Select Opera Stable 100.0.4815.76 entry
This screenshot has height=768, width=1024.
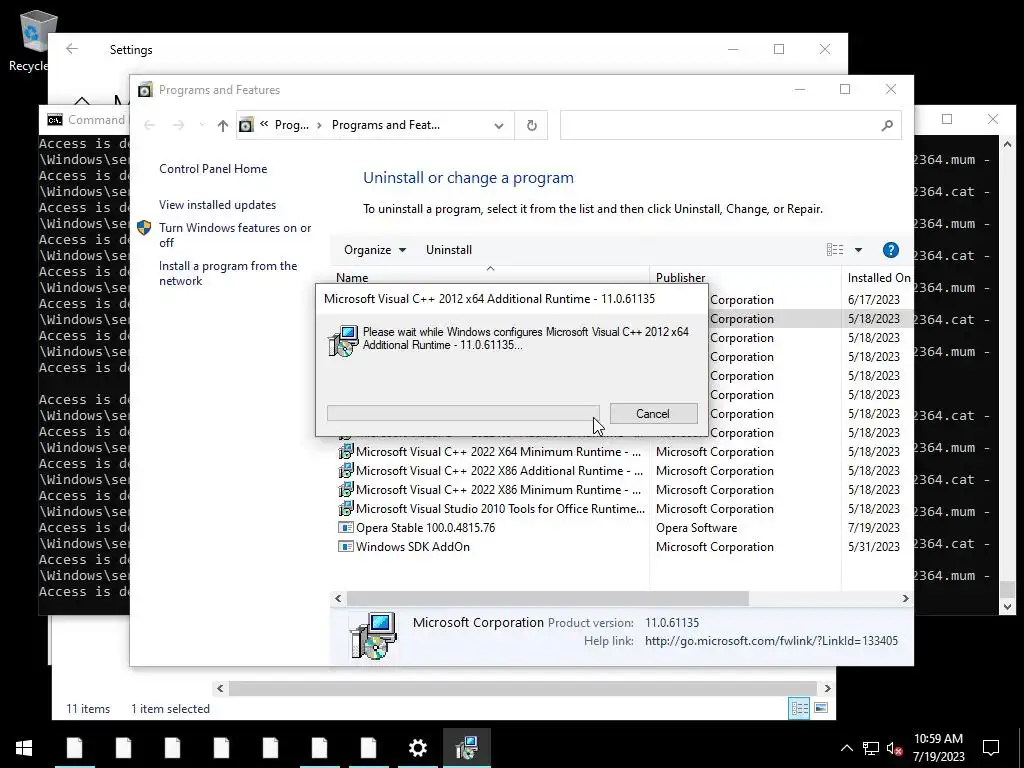(425, 527)
